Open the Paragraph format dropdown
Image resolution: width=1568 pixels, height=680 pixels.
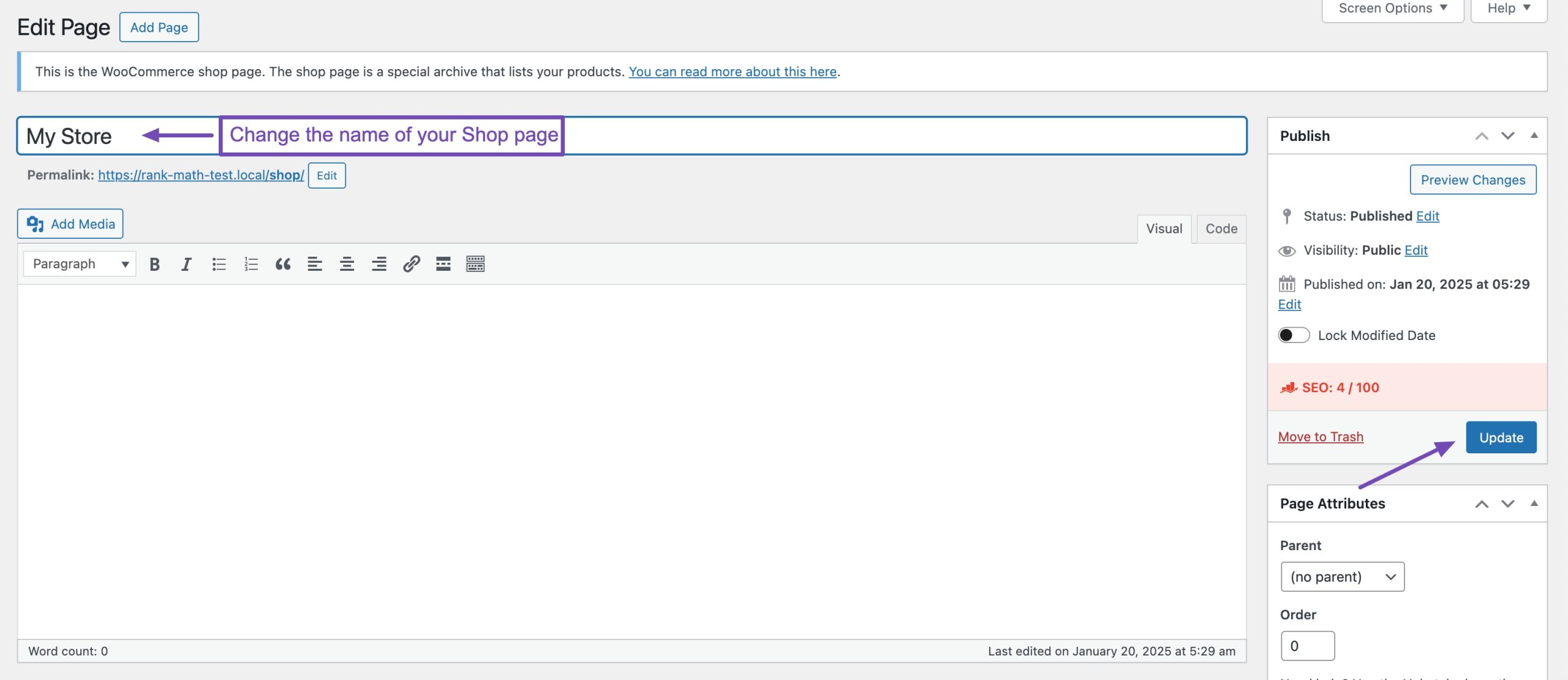[x=80, y=264]
